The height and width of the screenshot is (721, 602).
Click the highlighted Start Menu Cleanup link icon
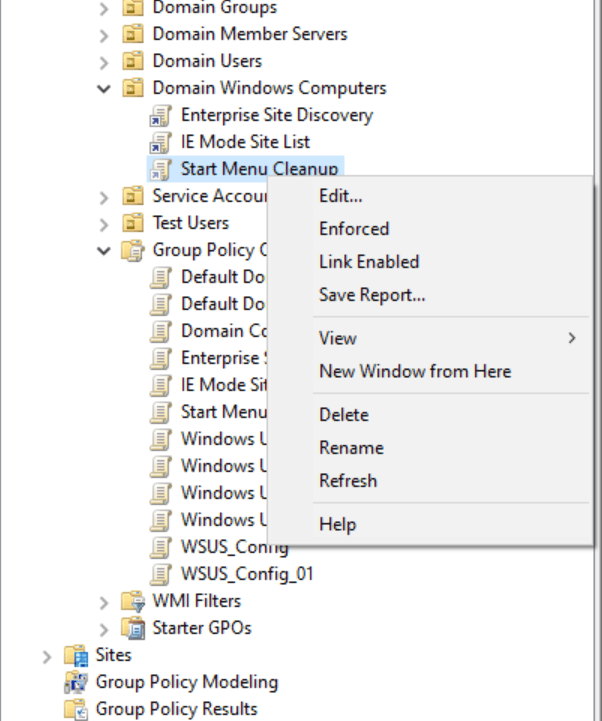[161, 169]
